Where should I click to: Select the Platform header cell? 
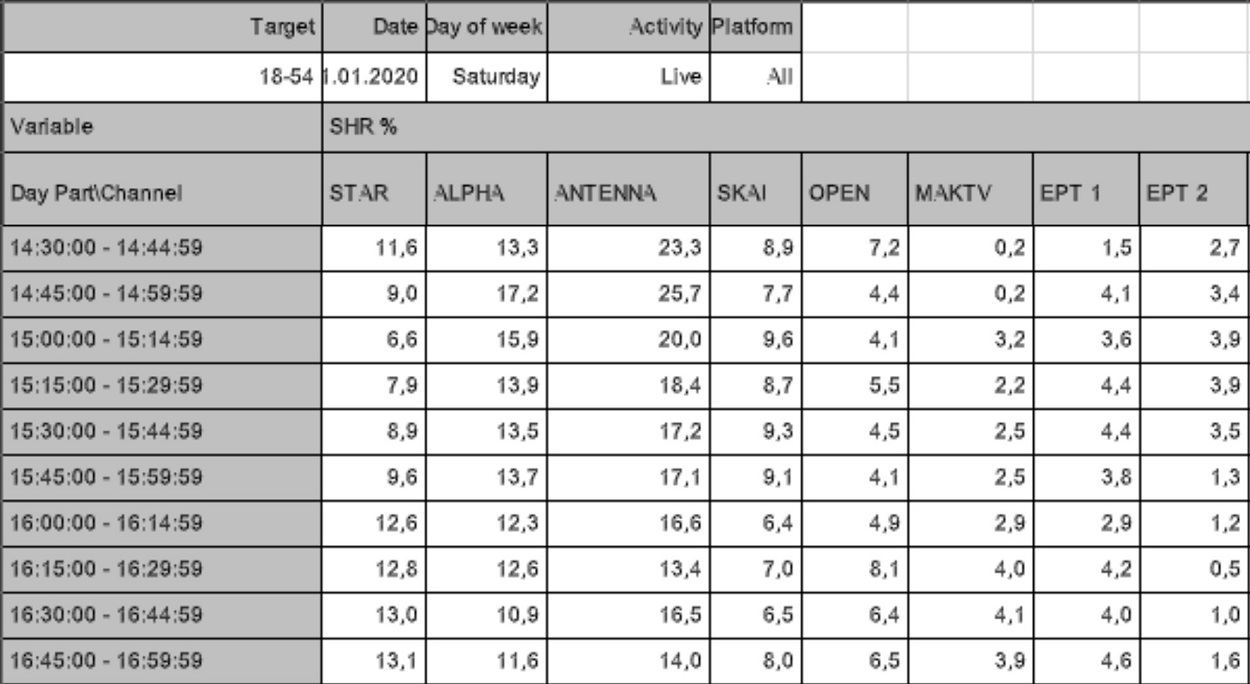point(754,22)
